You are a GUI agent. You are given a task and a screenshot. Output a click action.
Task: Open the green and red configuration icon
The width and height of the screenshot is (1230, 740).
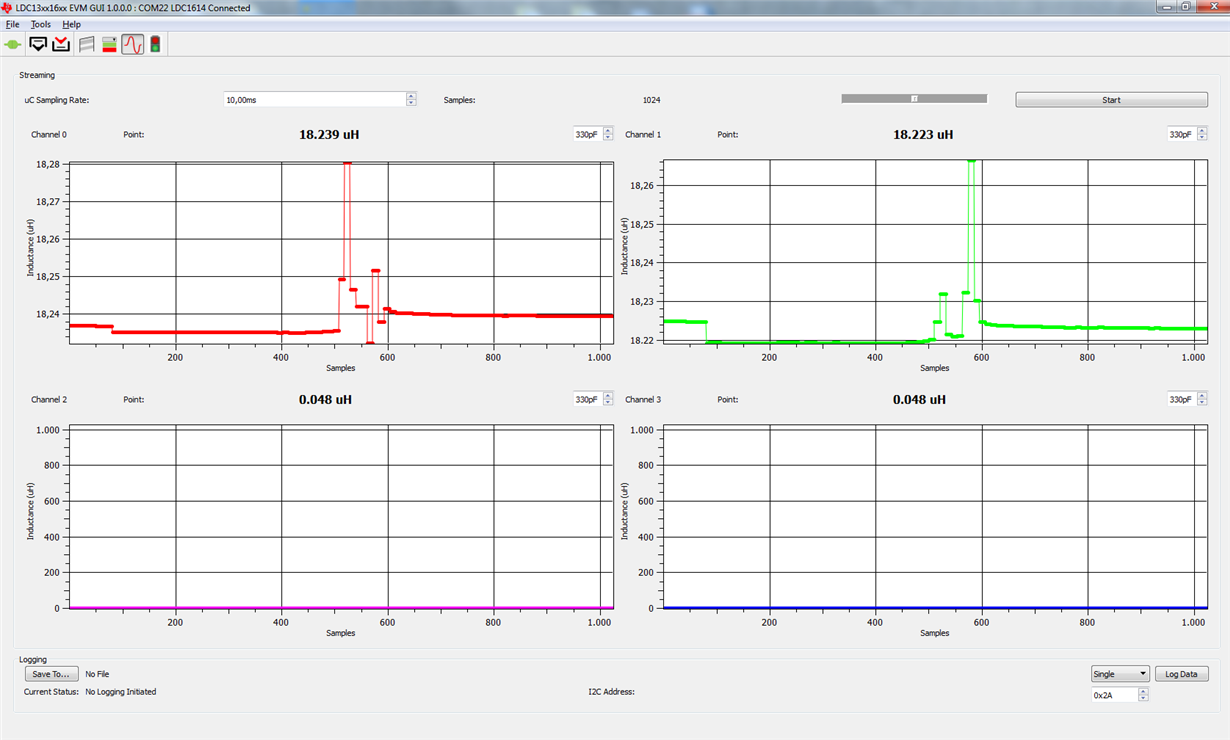(109, 44)
